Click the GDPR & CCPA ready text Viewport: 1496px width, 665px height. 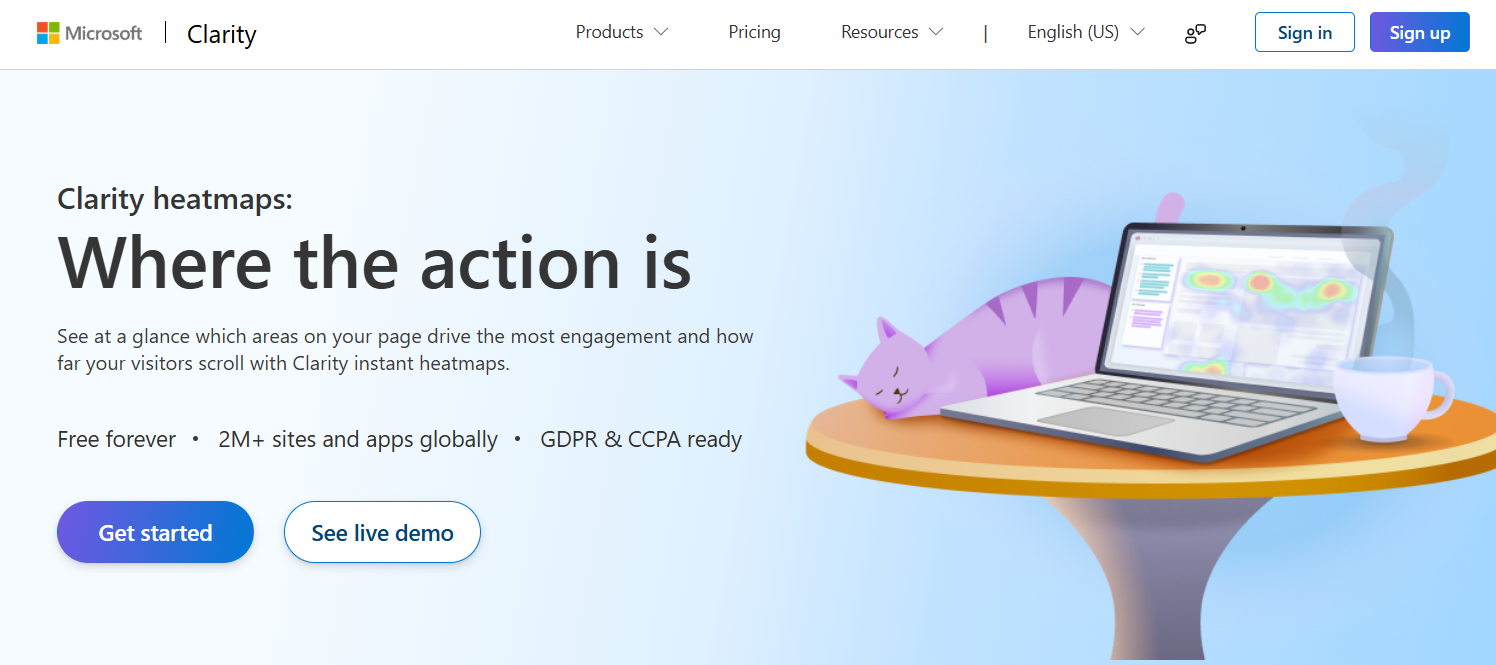point(641,439)
